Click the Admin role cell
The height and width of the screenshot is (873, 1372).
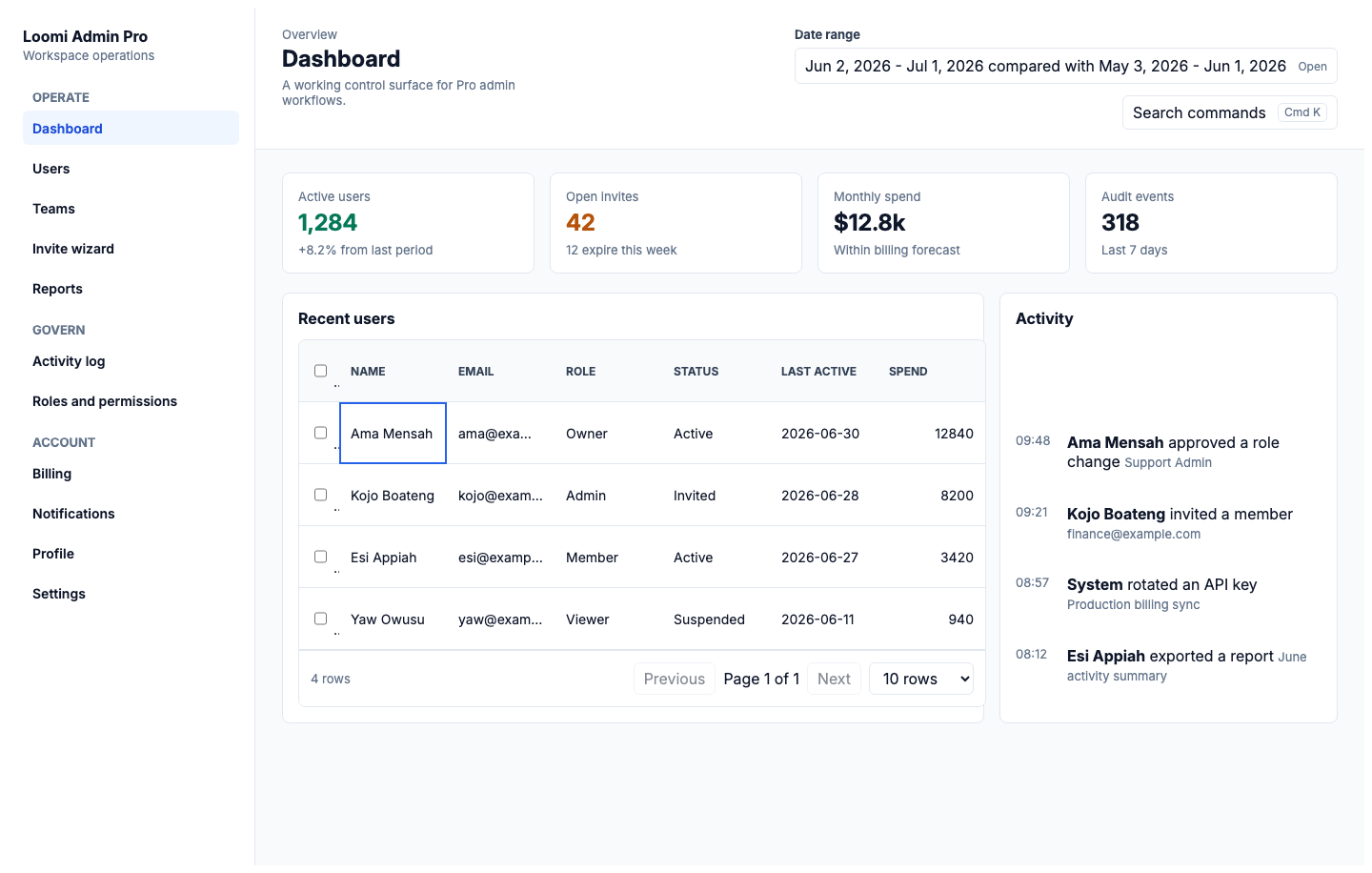[608, 496]
